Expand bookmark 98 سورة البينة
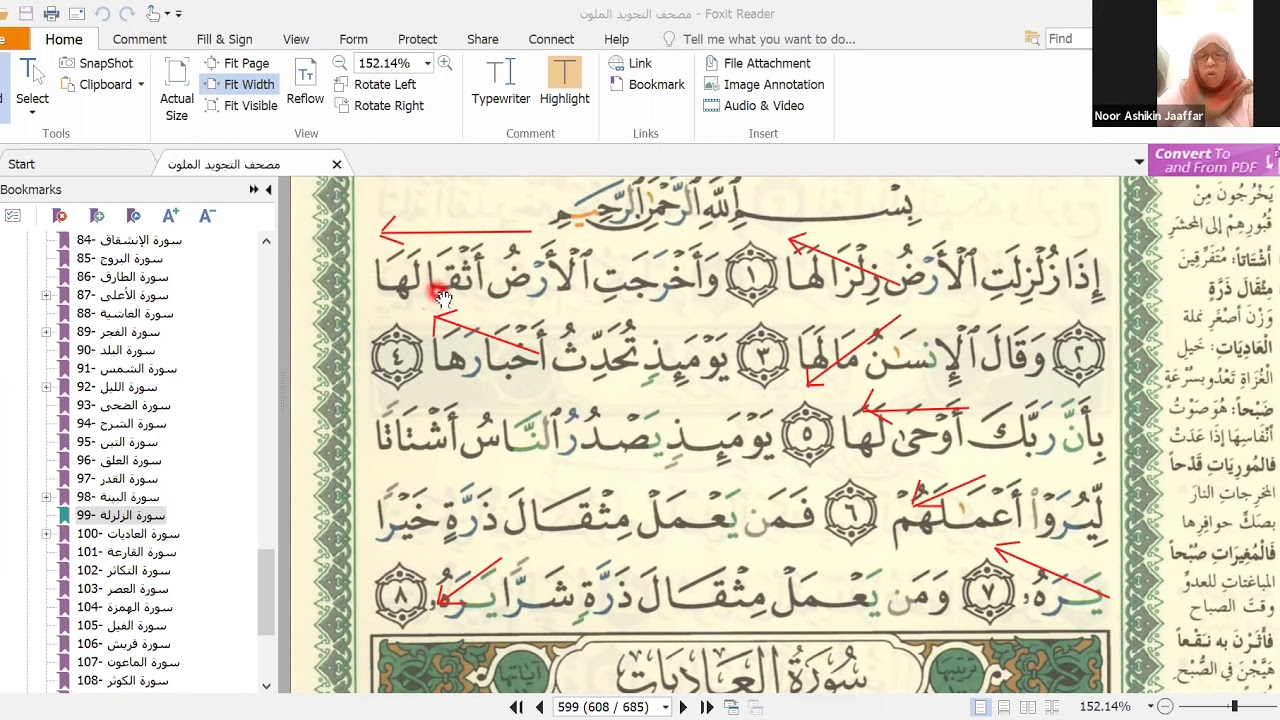The width and height of the screenshot is (1280, 720). [46, 497]
